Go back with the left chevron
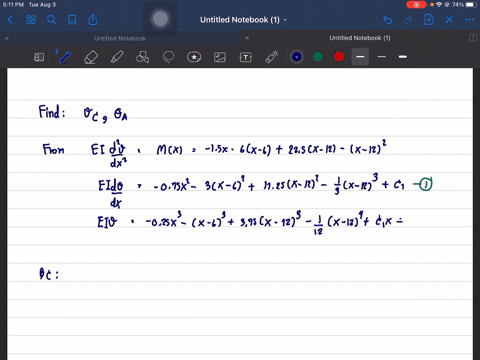The width and height of the screenshot is (480, 360). (10, 20)
